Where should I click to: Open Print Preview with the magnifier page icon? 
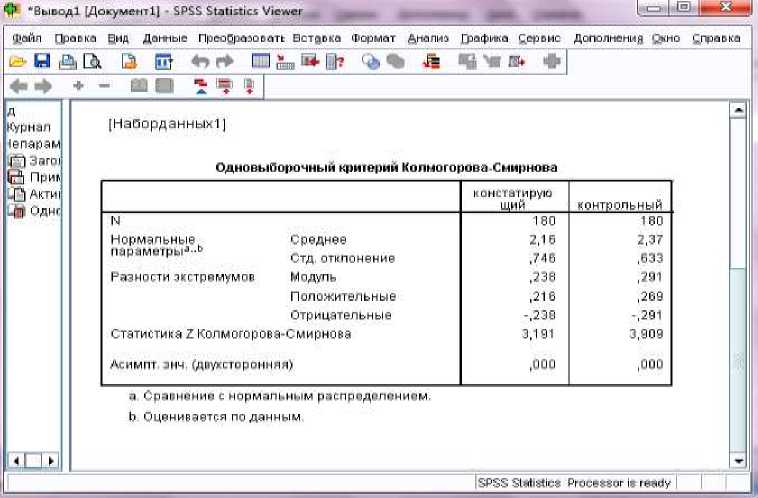click(x=92, y=62)
